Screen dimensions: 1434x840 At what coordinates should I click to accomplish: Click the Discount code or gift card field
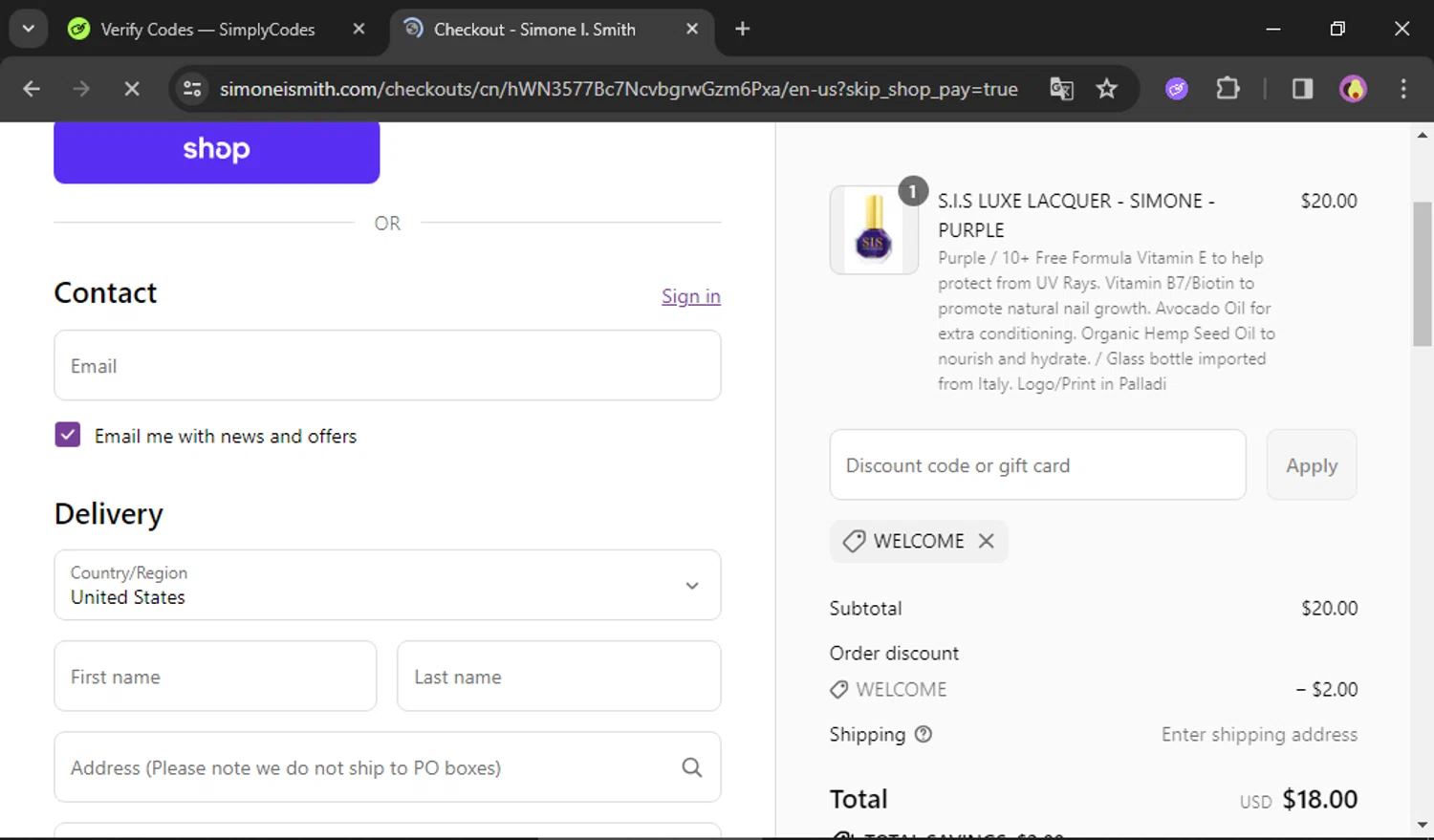pos(1037,464)
